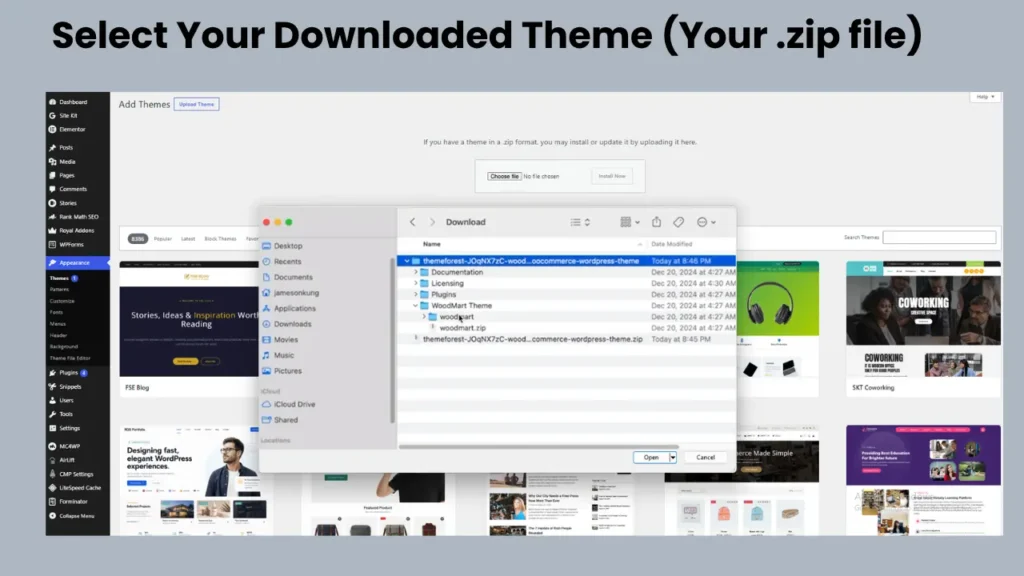Open the list view options icon
The image size is (1024, 576).
click(x=580, y=222)
